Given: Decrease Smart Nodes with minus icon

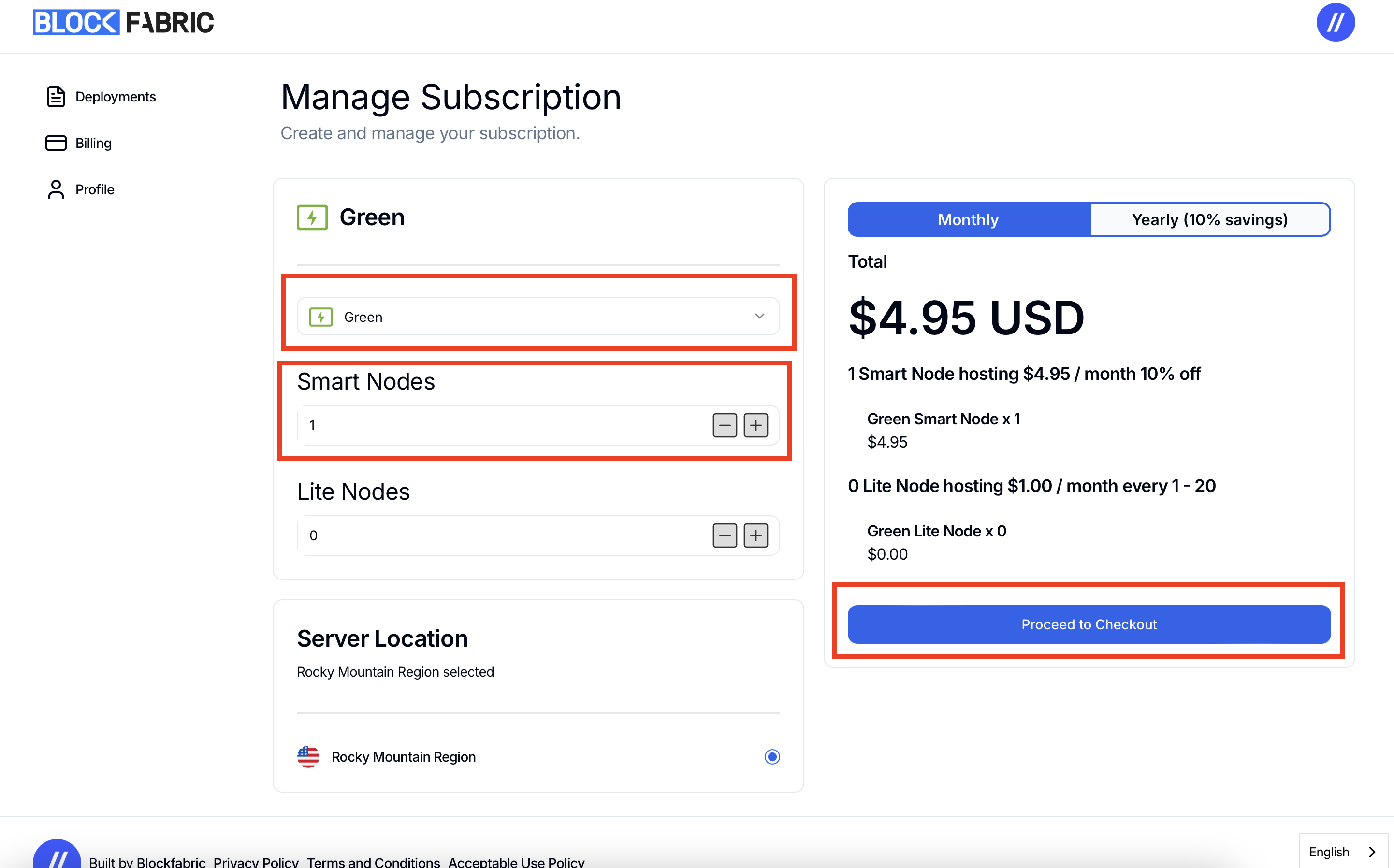Looking at the screenshot, I should [x=725, y=425].
